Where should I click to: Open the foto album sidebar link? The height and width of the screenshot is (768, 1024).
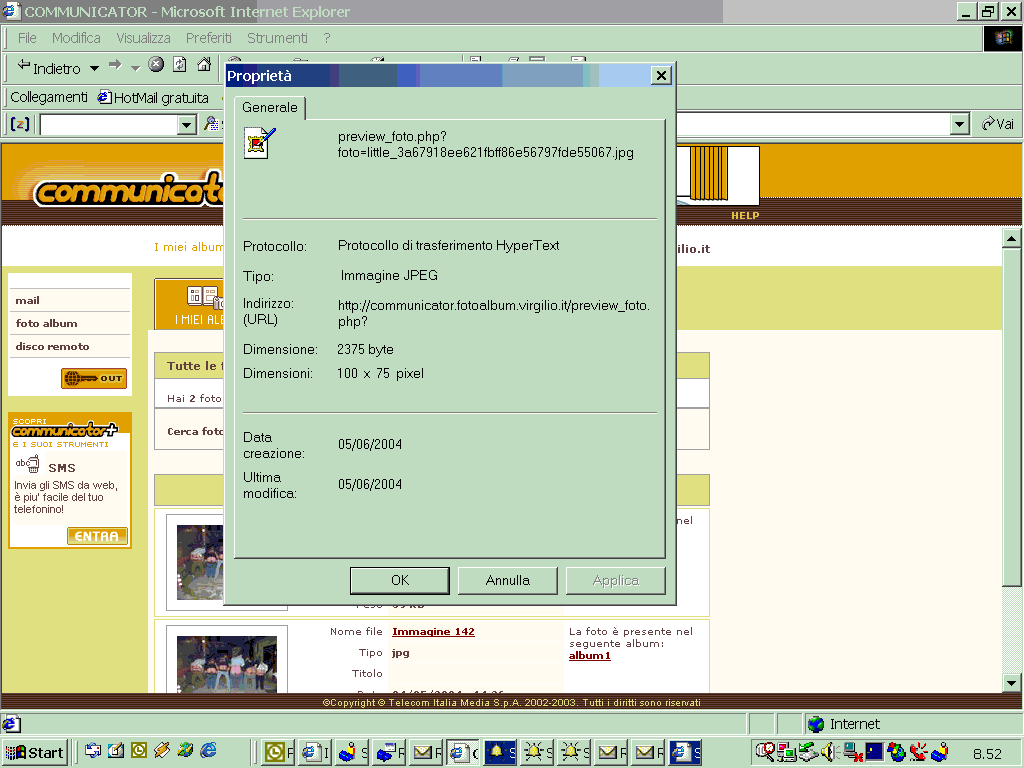(x=46, y=323)
